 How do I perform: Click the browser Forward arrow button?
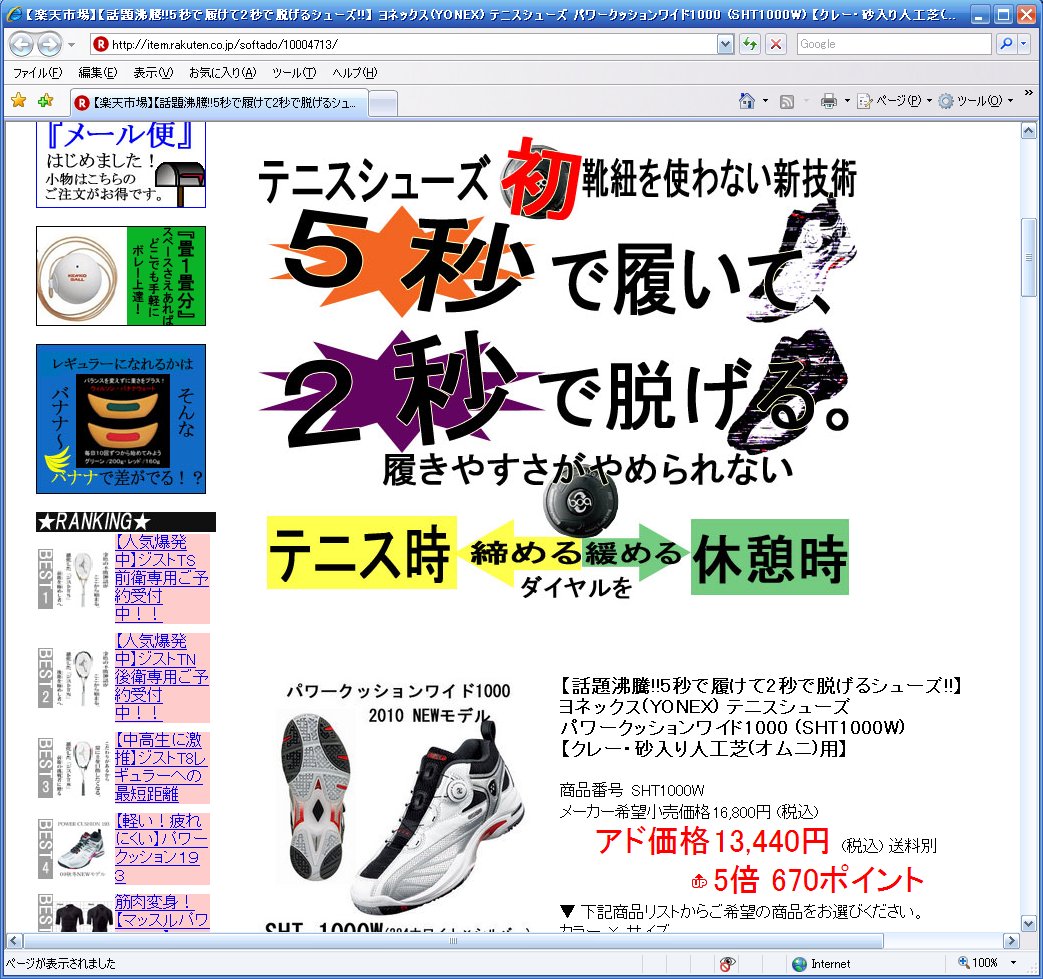click(49, 45)
